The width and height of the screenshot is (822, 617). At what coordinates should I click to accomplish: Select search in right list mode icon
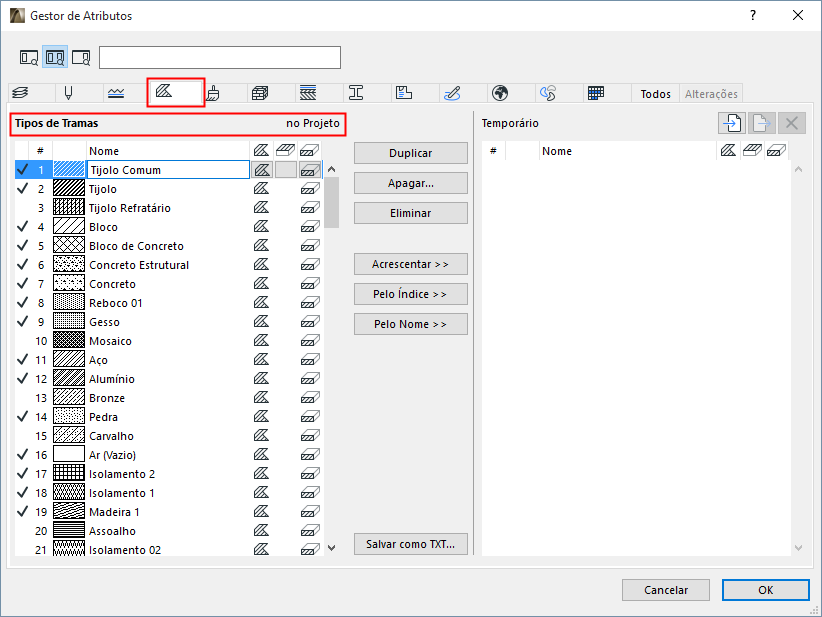(x=81, y=57)
